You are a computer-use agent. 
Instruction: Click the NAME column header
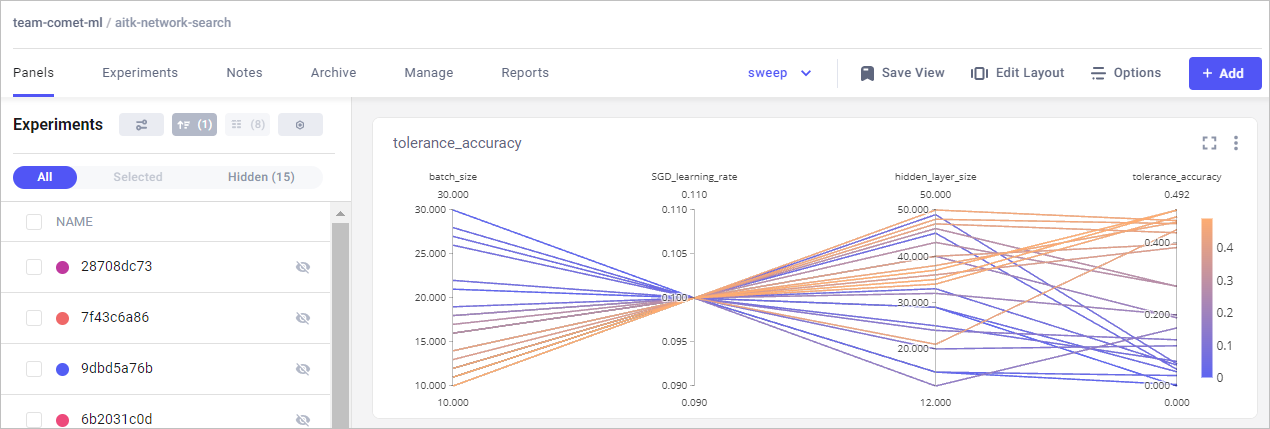74,222
